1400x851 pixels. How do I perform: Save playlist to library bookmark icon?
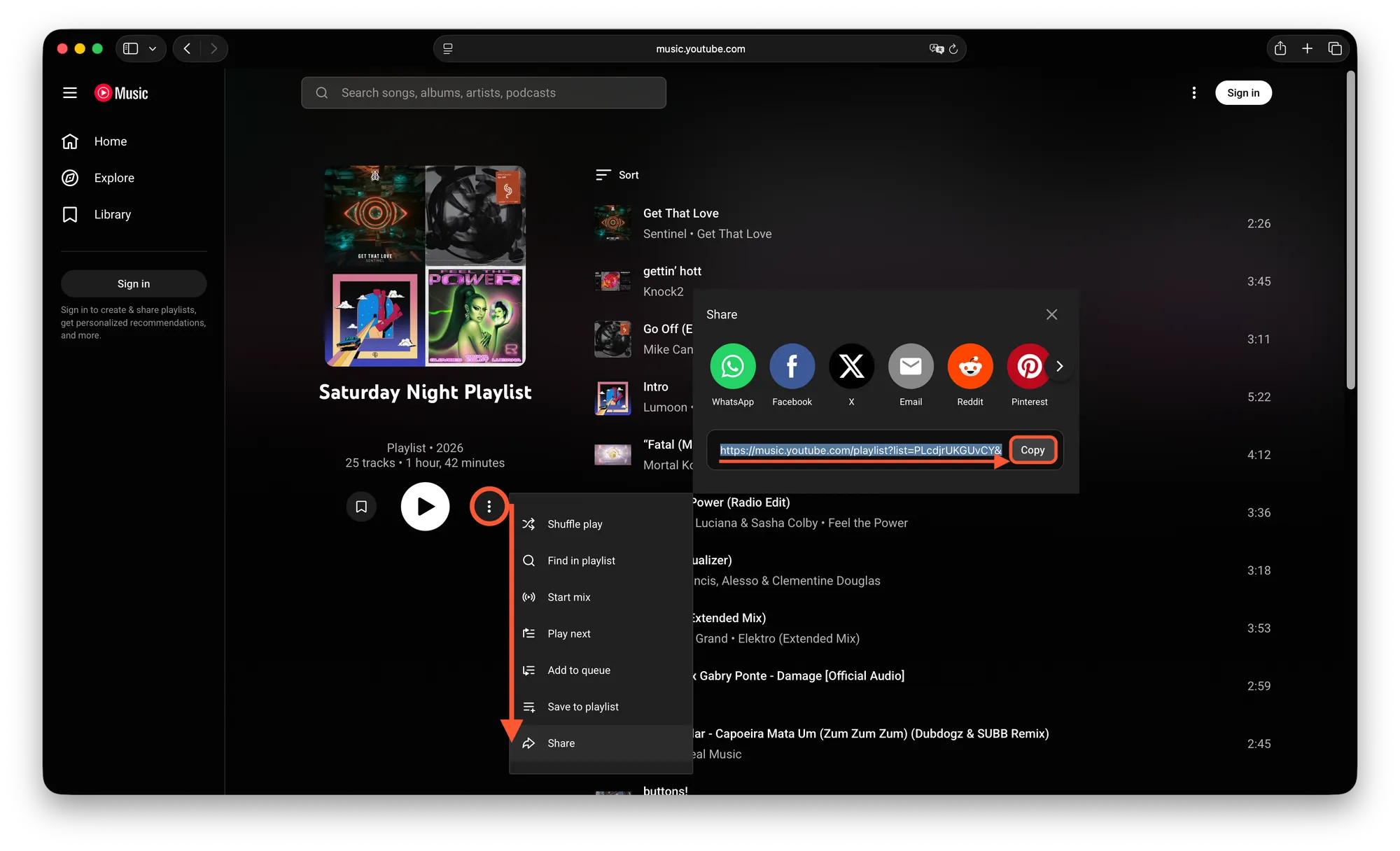(361, 507)
